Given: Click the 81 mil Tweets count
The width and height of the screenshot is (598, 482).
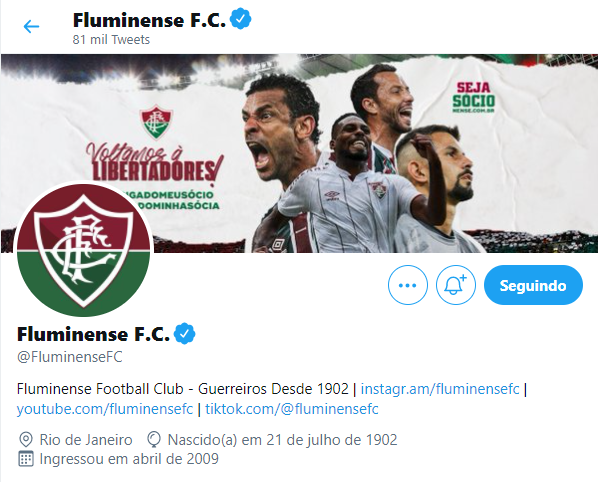Looking at the screenshot, I should [111, 40].
